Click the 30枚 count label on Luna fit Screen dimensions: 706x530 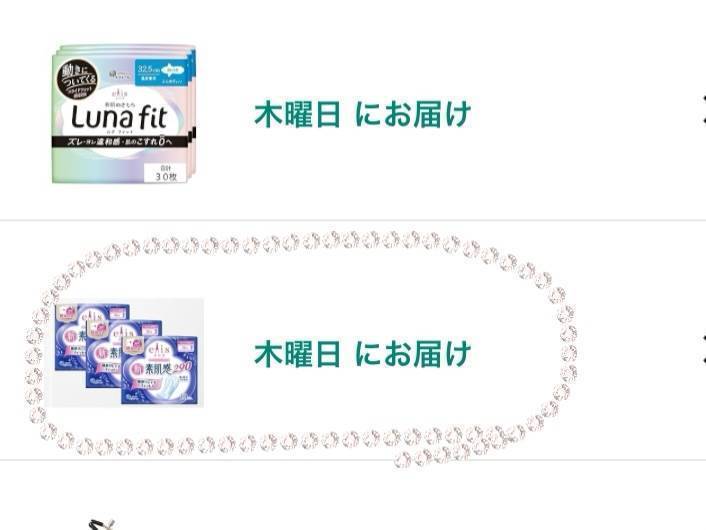(x=165, y=173)
